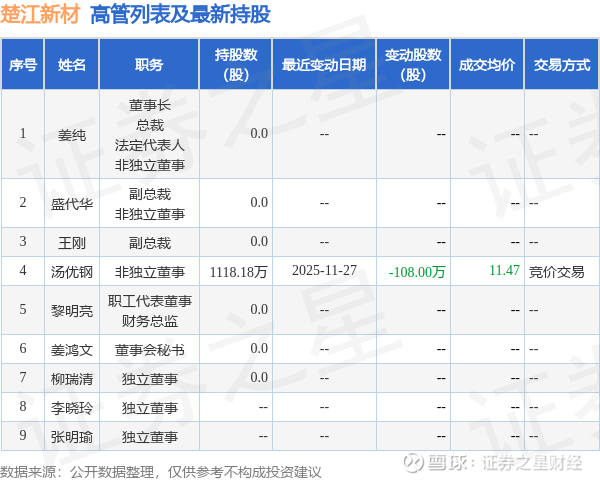Click the date 2025-11-27
The height and width of the screenshot is (481, 600).
click(324, 270)
